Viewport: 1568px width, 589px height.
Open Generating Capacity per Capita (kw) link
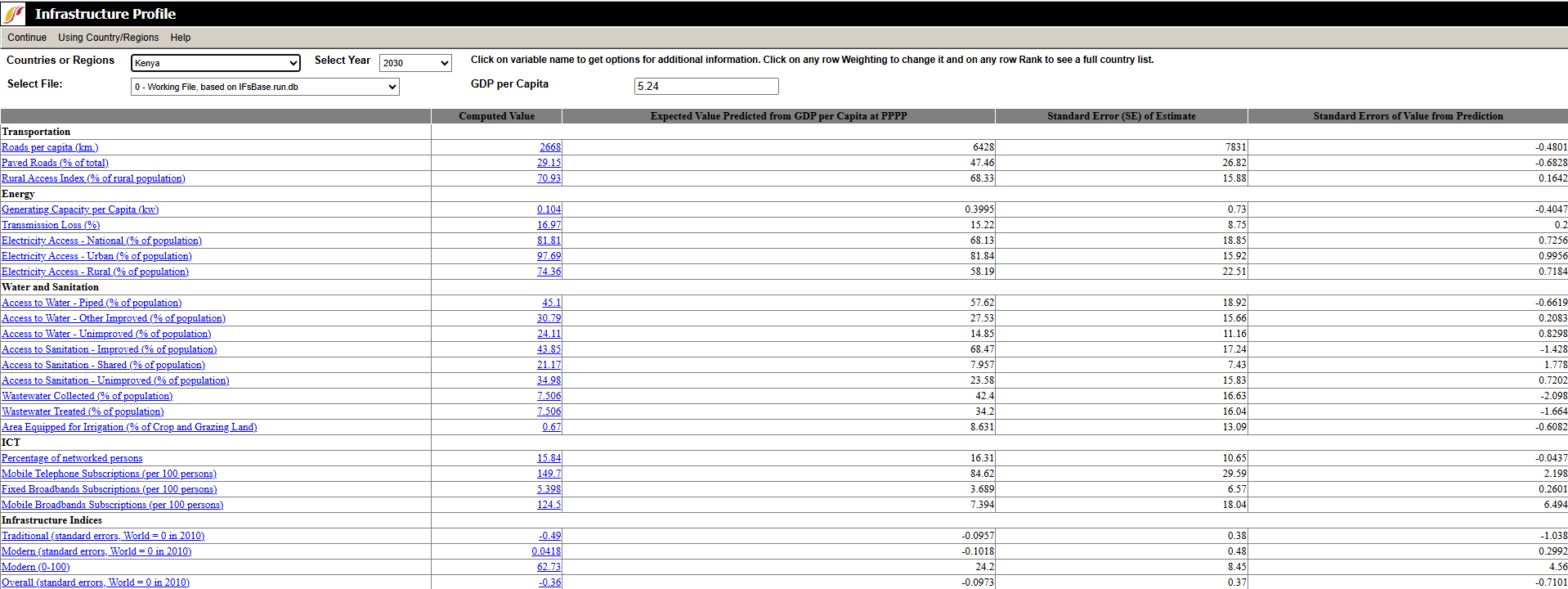(80, 209)
